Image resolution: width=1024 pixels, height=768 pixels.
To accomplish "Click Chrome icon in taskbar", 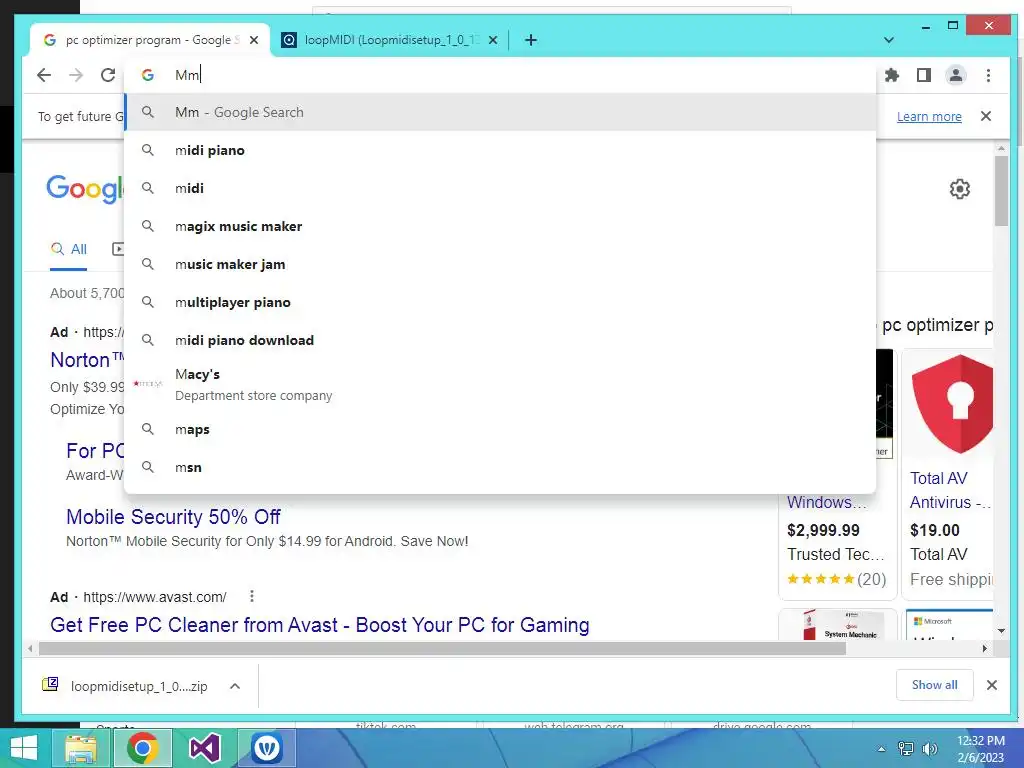I will (x=143, y=748).
